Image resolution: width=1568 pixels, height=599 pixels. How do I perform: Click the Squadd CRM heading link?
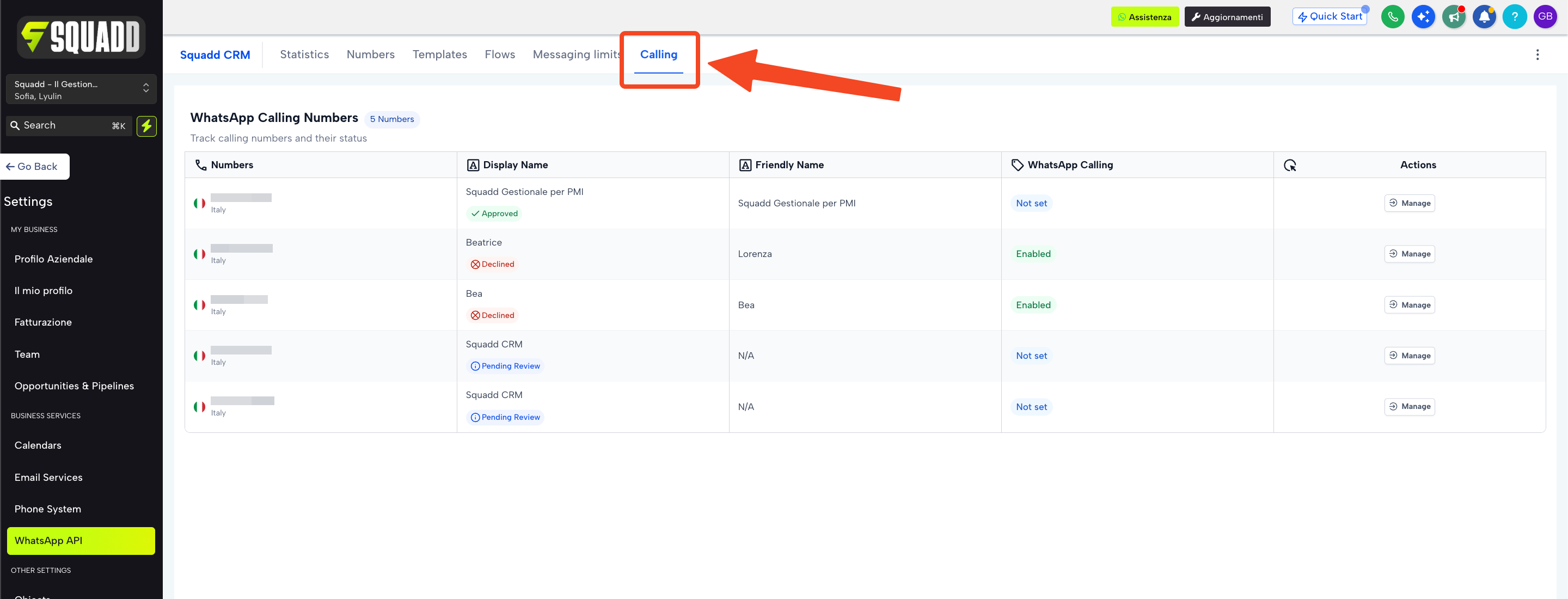tap(215, 55)
